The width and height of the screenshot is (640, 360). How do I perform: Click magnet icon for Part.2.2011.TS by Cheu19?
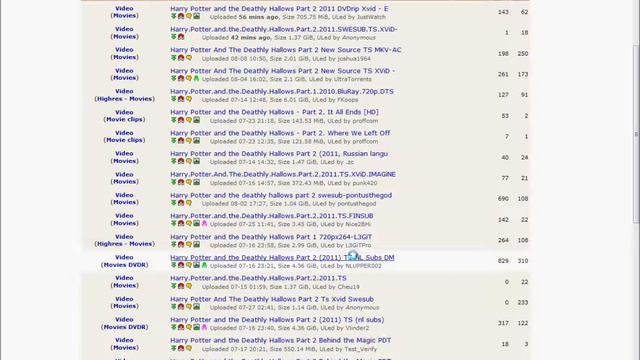181,286
